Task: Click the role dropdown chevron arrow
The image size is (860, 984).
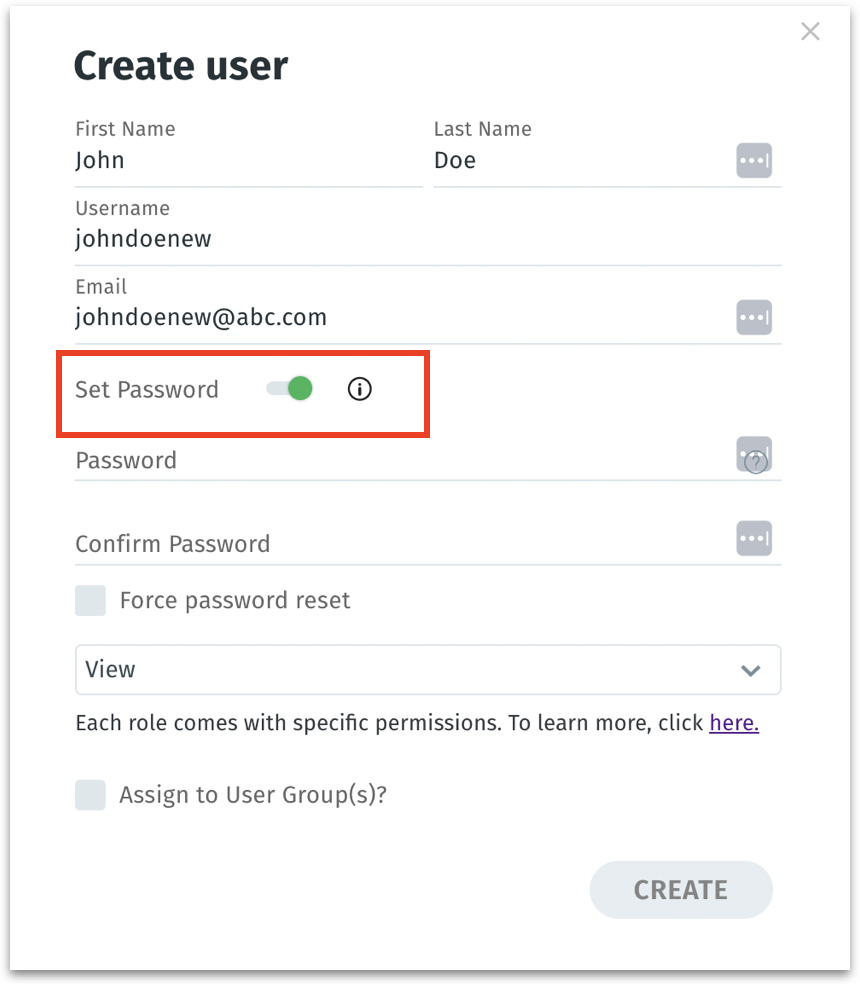Action: 751,670
